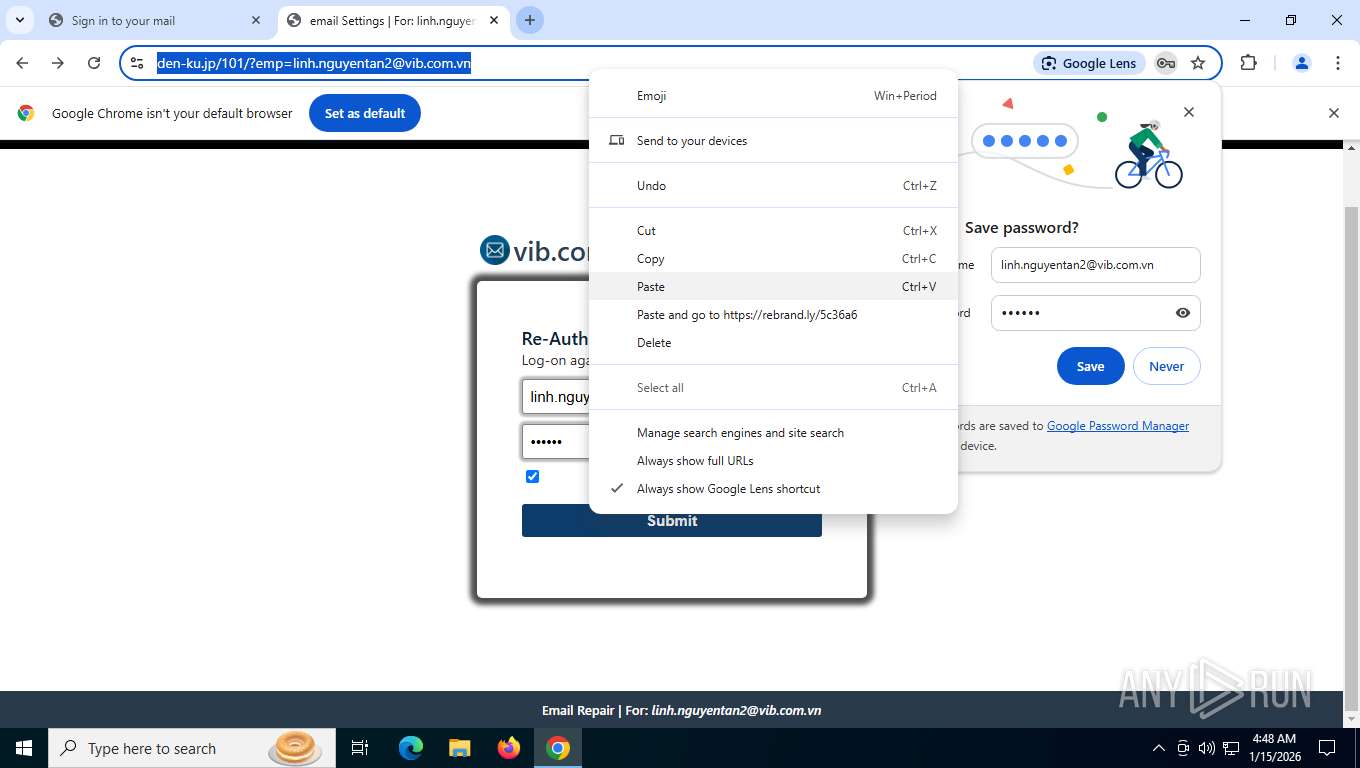Open 'Manage search engines and site search'

pyautogui.click(x=773, y=433)
